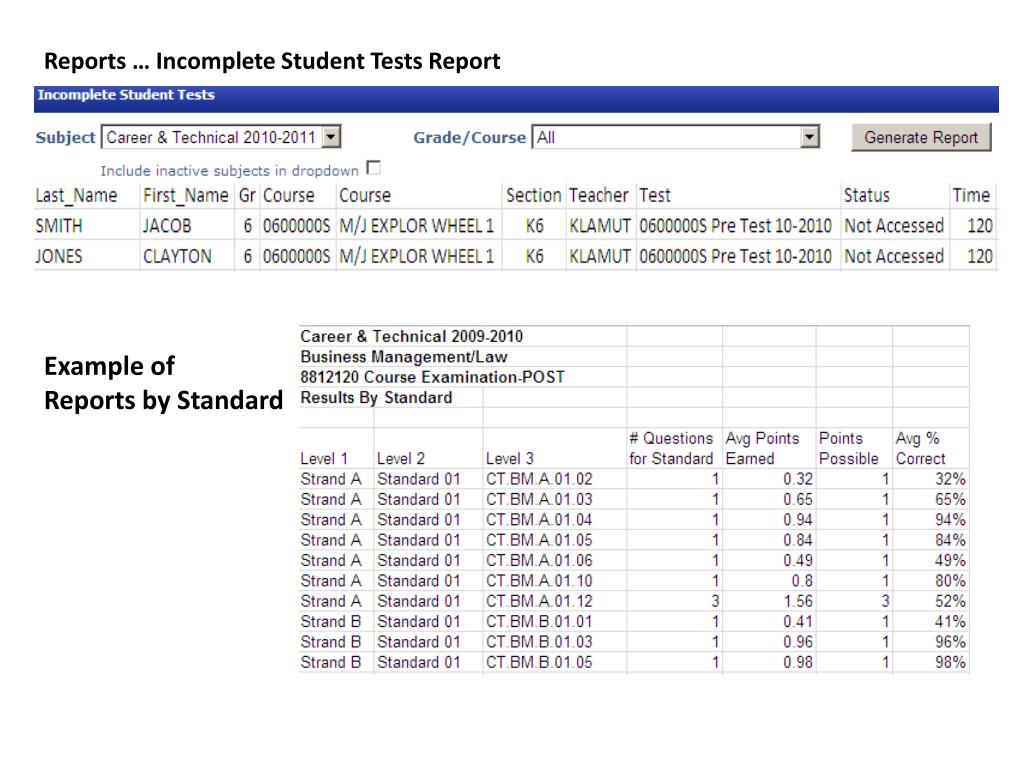1024x768 pixels.
Task: Click the Subject field showing Career & Technical 2010-2011
Action: tap(212, 138)
